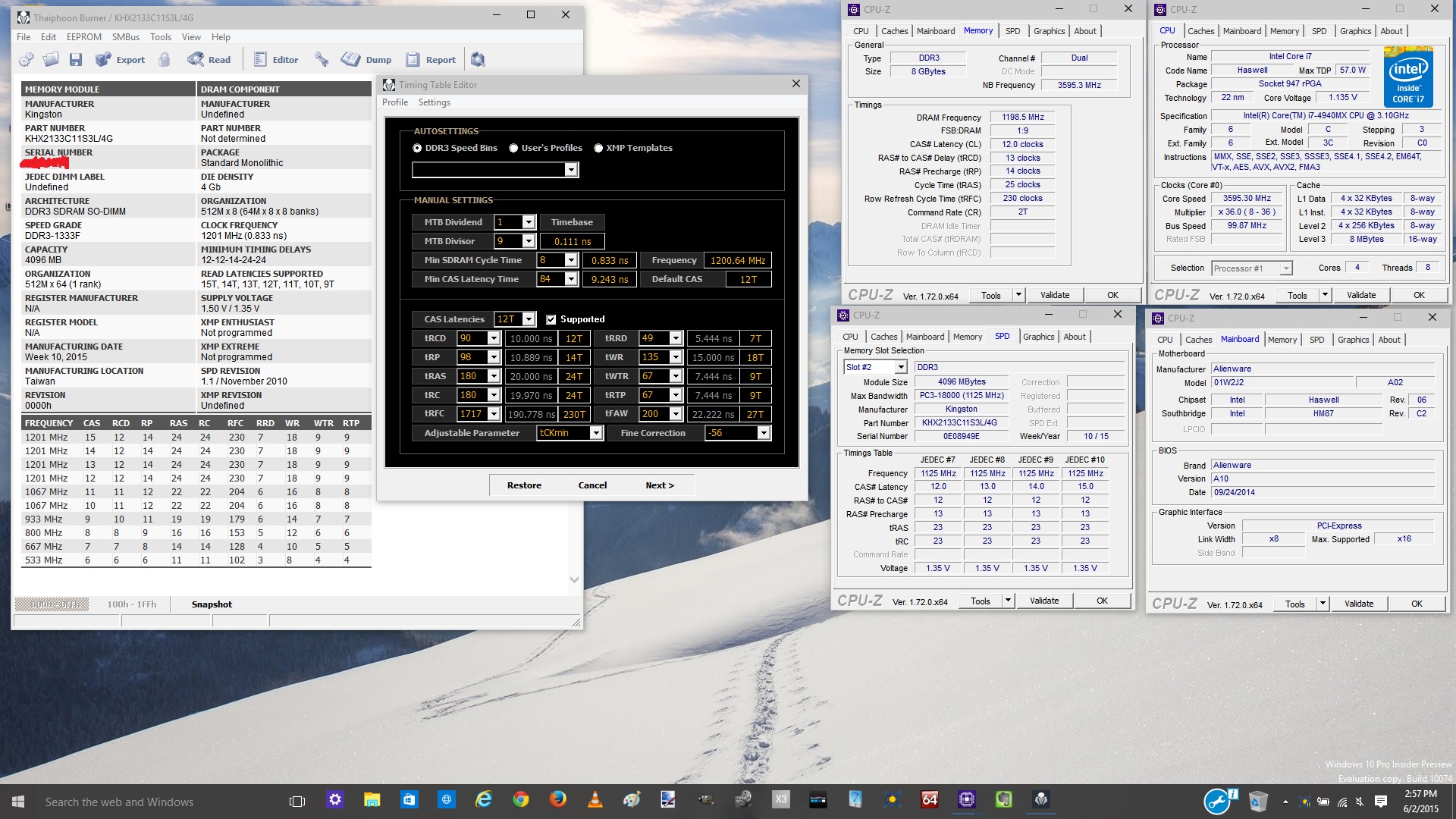Select the XMP Templates radio button
Viewport: 1456px width, 819px height.
tap(598, 148)
